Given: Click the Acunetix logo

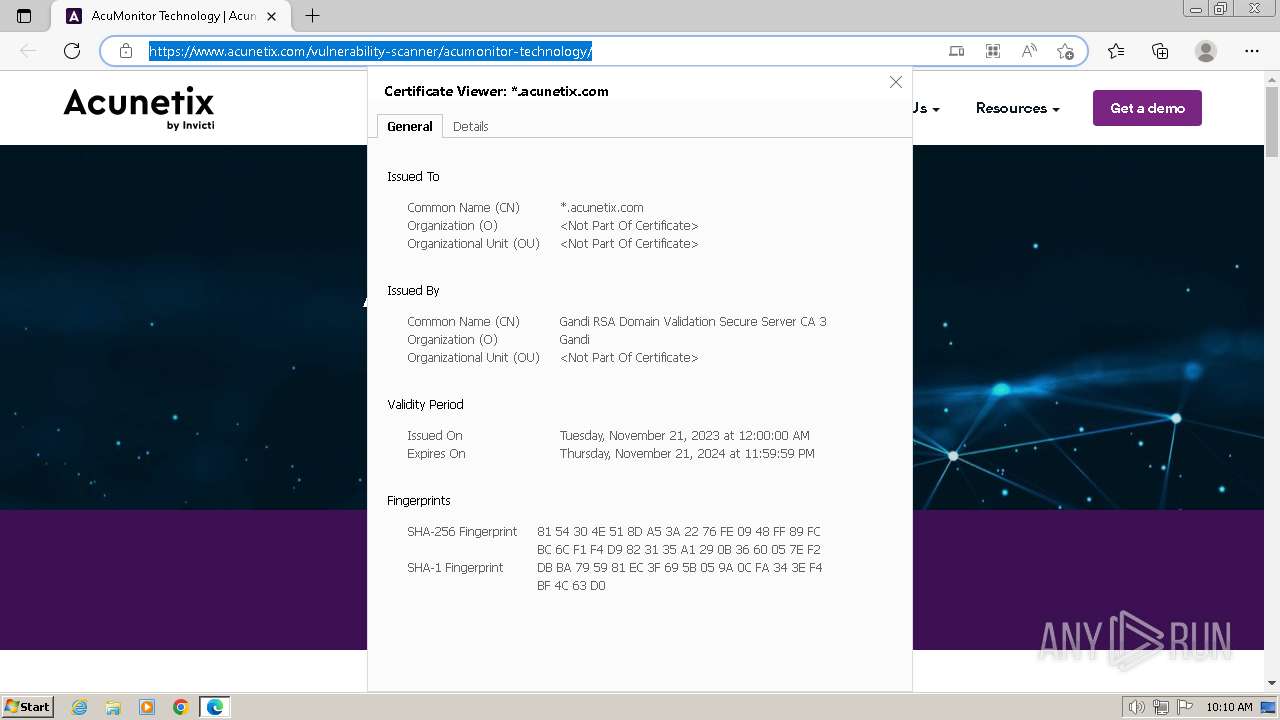Looking at the screenshot, I should [x=139, y=108].
